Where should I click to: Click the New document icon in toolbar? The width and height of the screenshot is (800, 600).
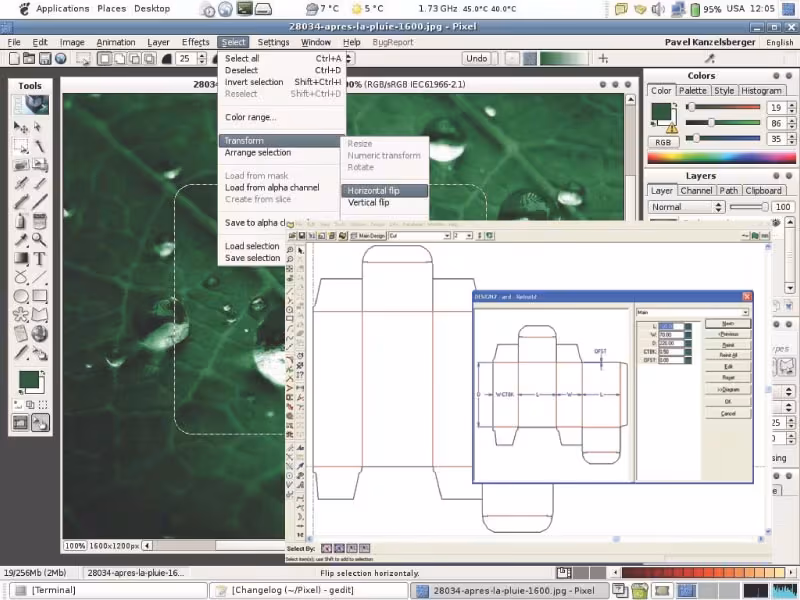pyautogui.click(x=14, y=59)
